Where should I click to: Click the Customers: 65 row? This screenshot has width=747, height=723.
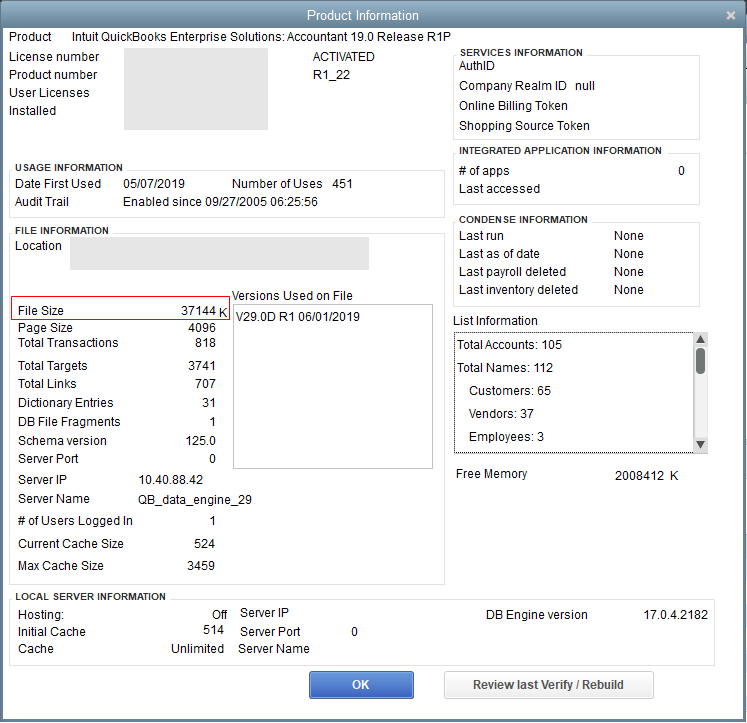[x=510, y=391]
